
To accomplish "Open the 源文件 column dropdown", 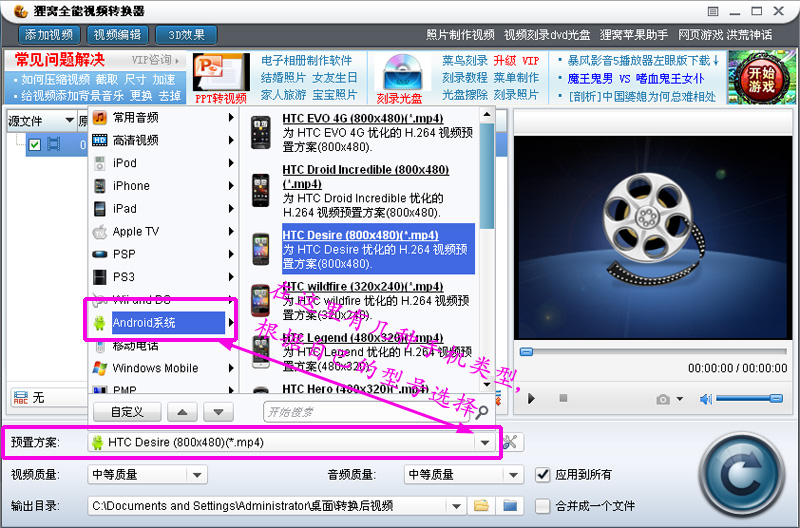I will point(69,121).
